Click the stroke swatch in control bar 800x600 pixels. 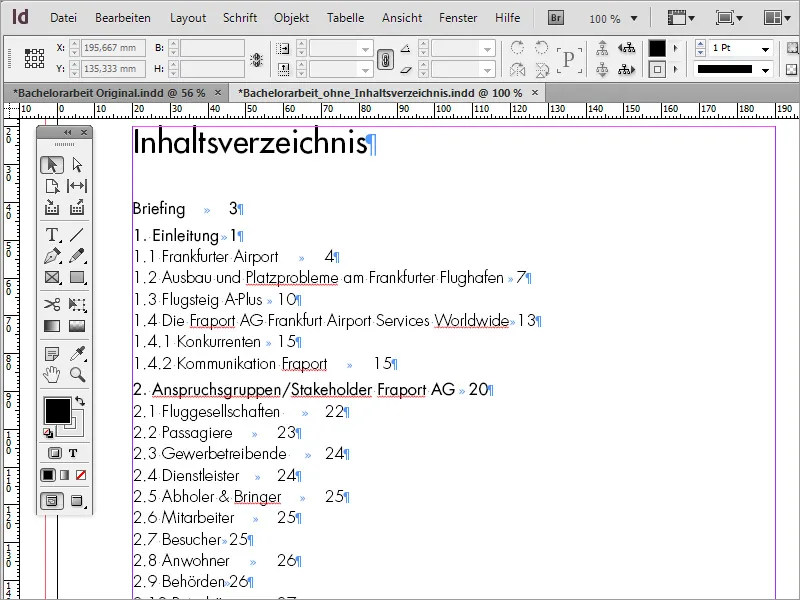point(657,69)
